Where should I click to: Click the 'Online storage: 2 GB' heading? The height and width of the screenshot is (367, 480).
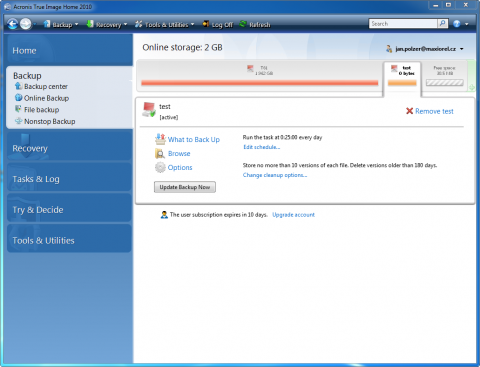pyautogui.click(x=182, y=48)
